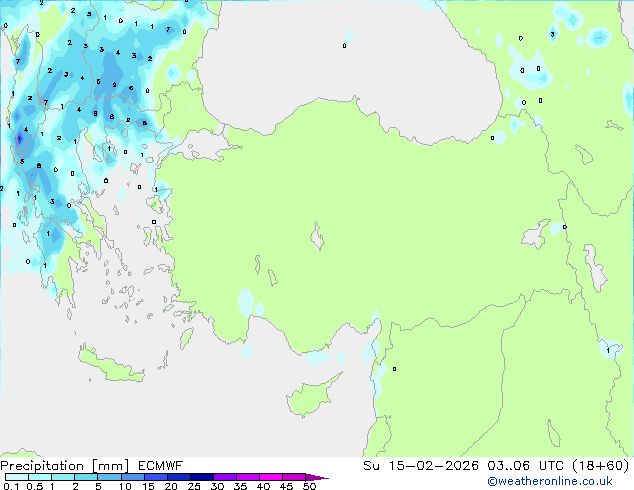Select the 10–15 mm legend swatch

click(x=132, y=477)
